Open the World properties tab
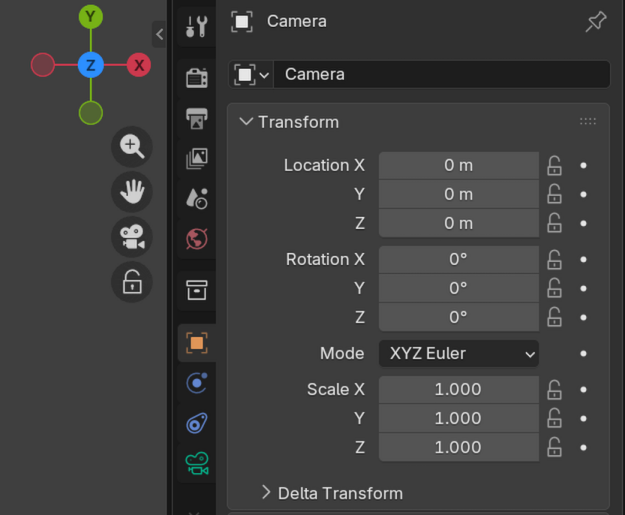 [x=197, y=239]
